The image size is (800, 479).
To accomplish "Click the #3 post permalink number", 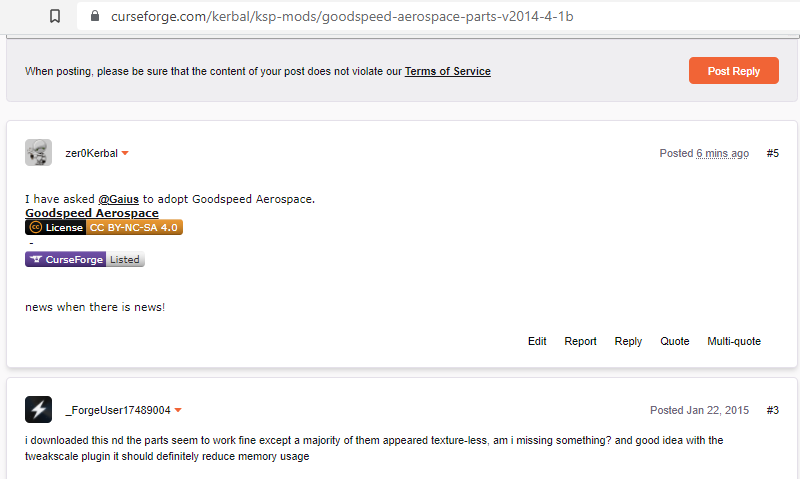I will [x=772, y=410].
